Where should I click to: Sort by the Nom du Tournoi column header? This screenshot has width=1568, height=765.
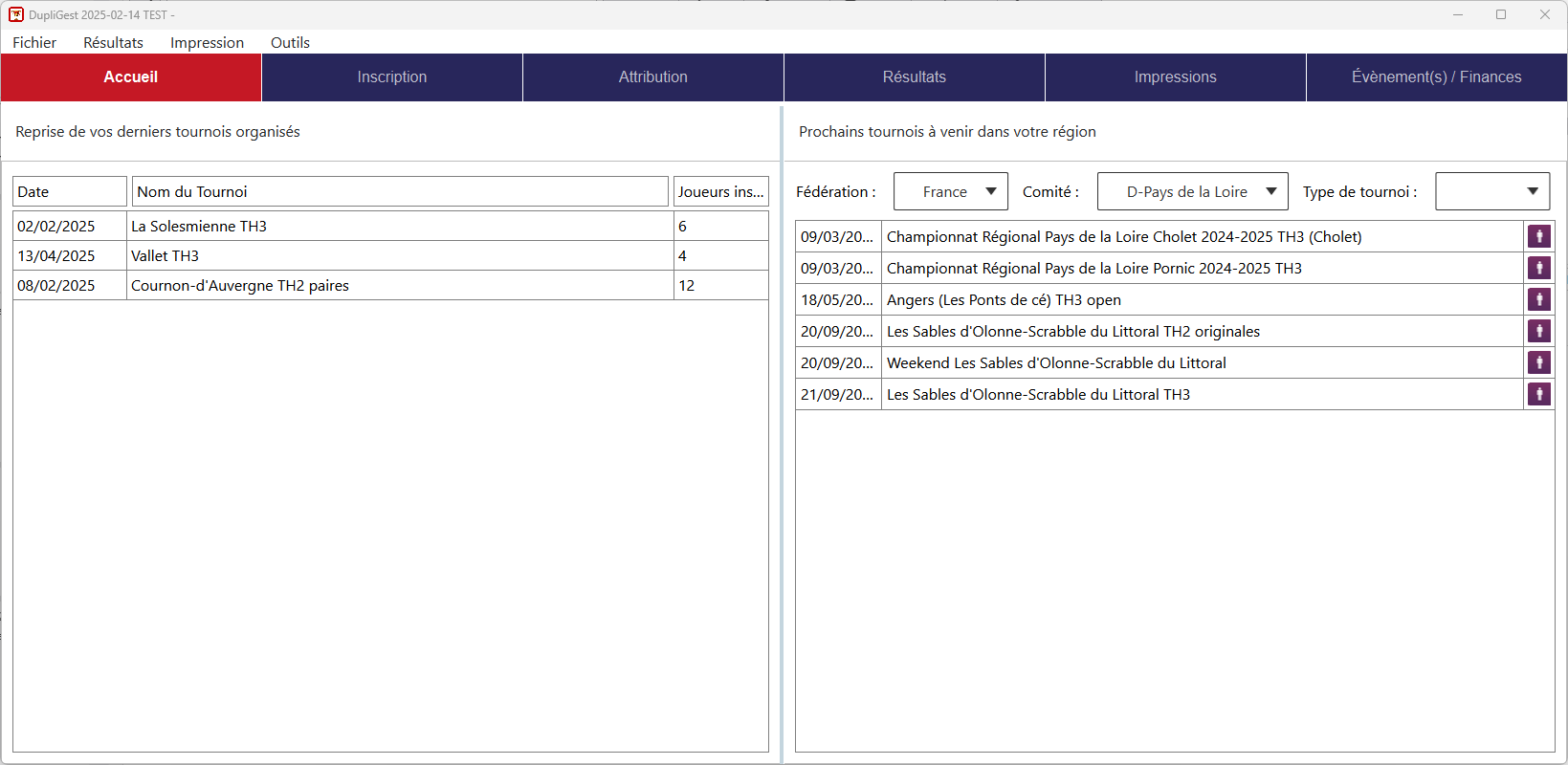[400, 191]
